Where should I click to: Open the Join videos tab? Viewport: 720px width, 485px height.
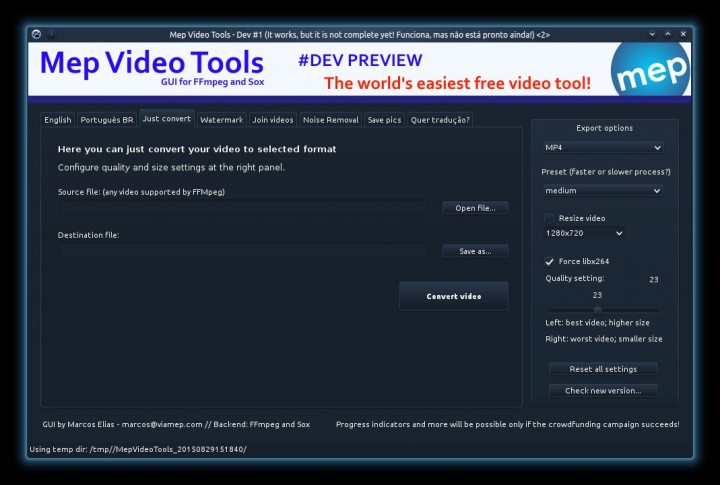tap(273, 120)
